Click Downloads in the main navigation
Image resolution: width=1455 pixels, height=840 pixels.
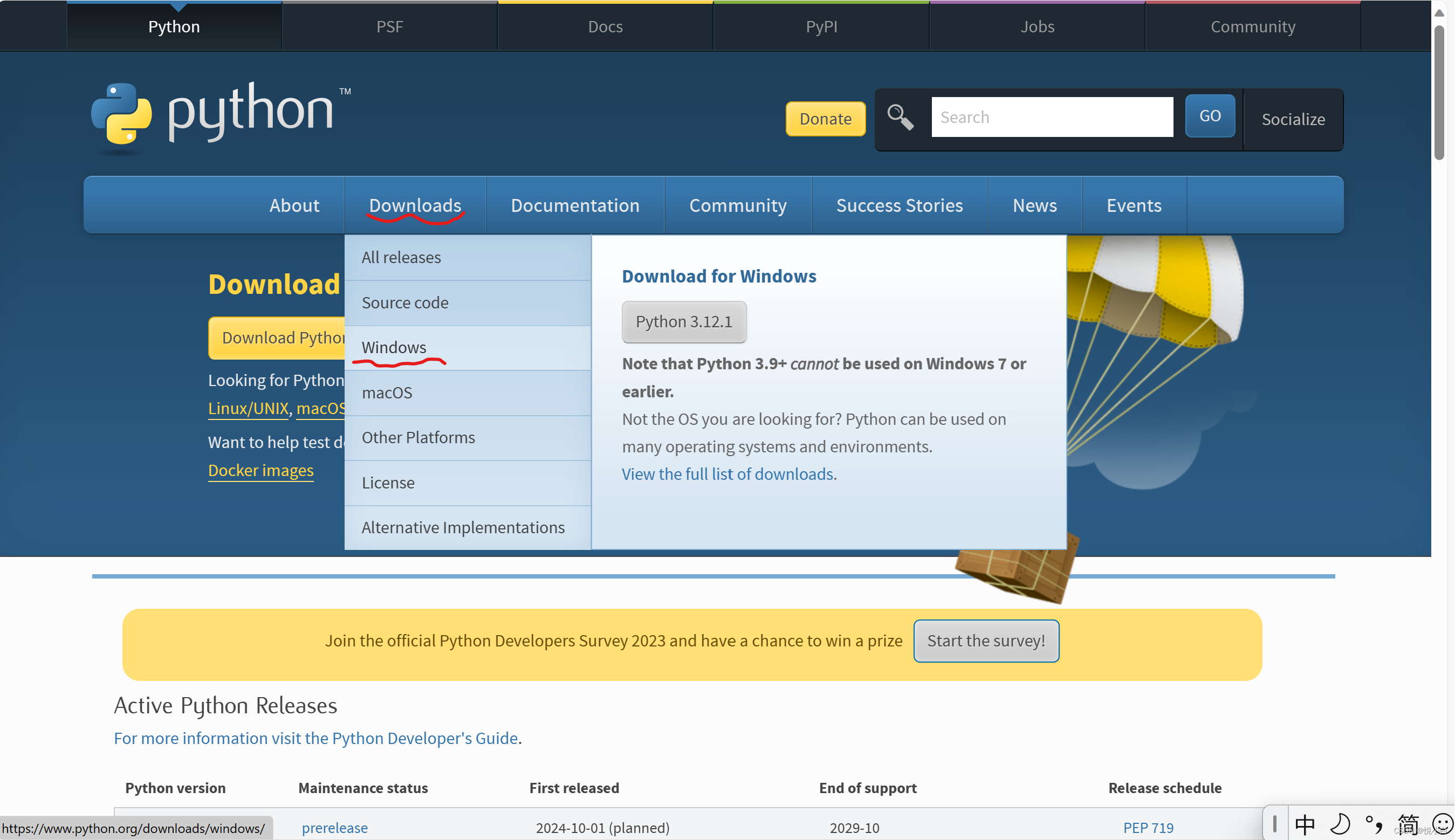pos(415,205)
